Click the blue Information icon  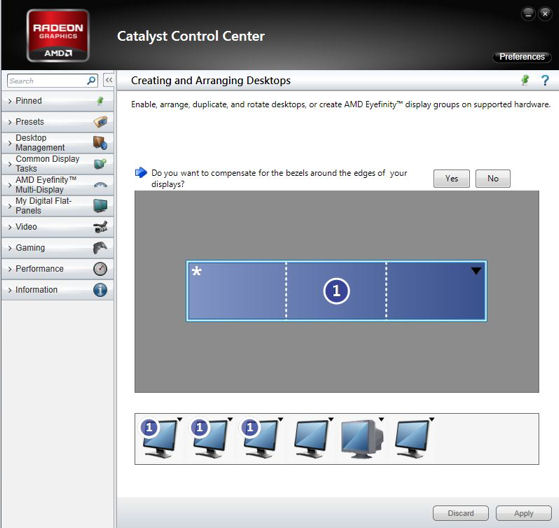click(100, 290)
